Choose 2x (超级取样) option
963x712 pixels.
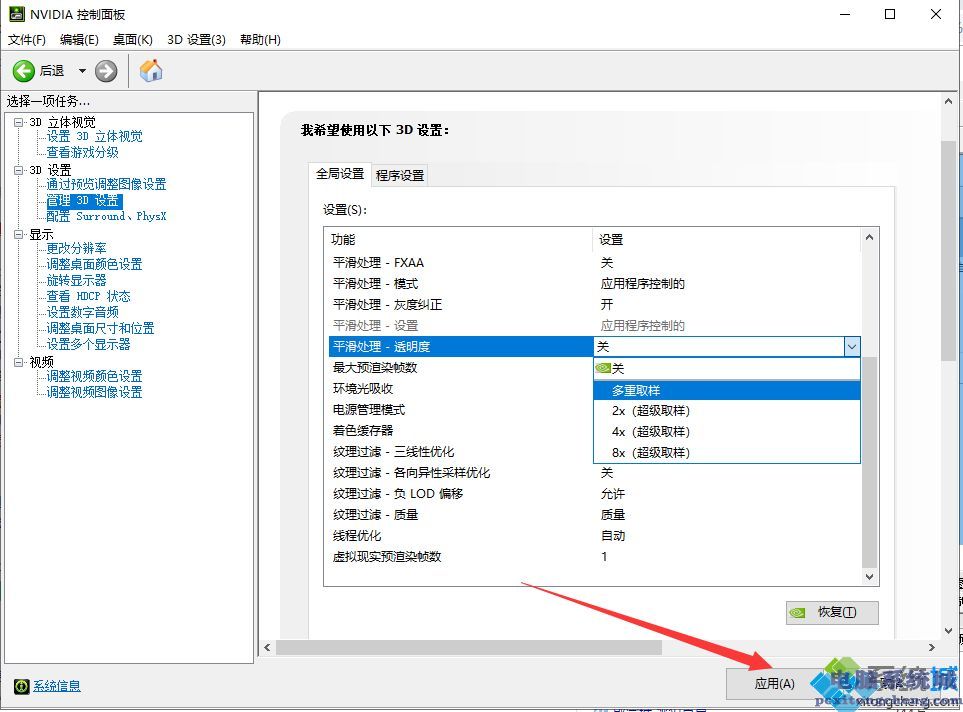727,411
